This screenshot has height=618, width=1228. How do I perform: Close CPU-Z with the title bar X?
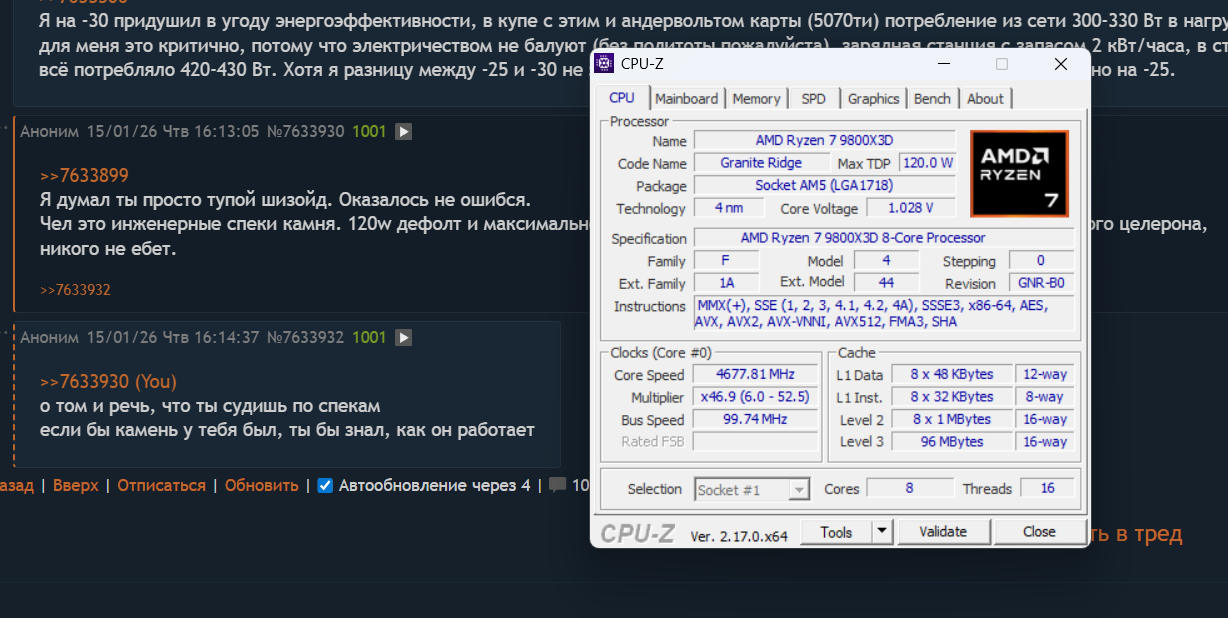(1061, 64)
